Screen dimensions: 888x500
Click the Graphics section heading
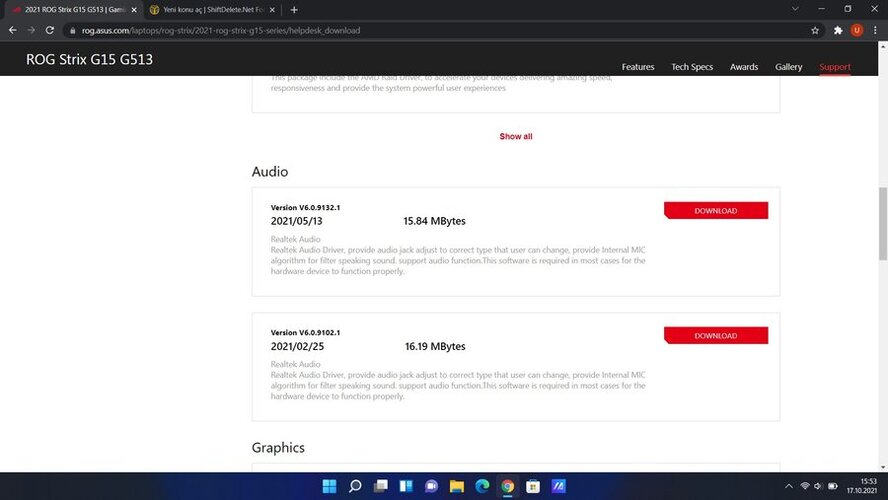tap(278, 447)
